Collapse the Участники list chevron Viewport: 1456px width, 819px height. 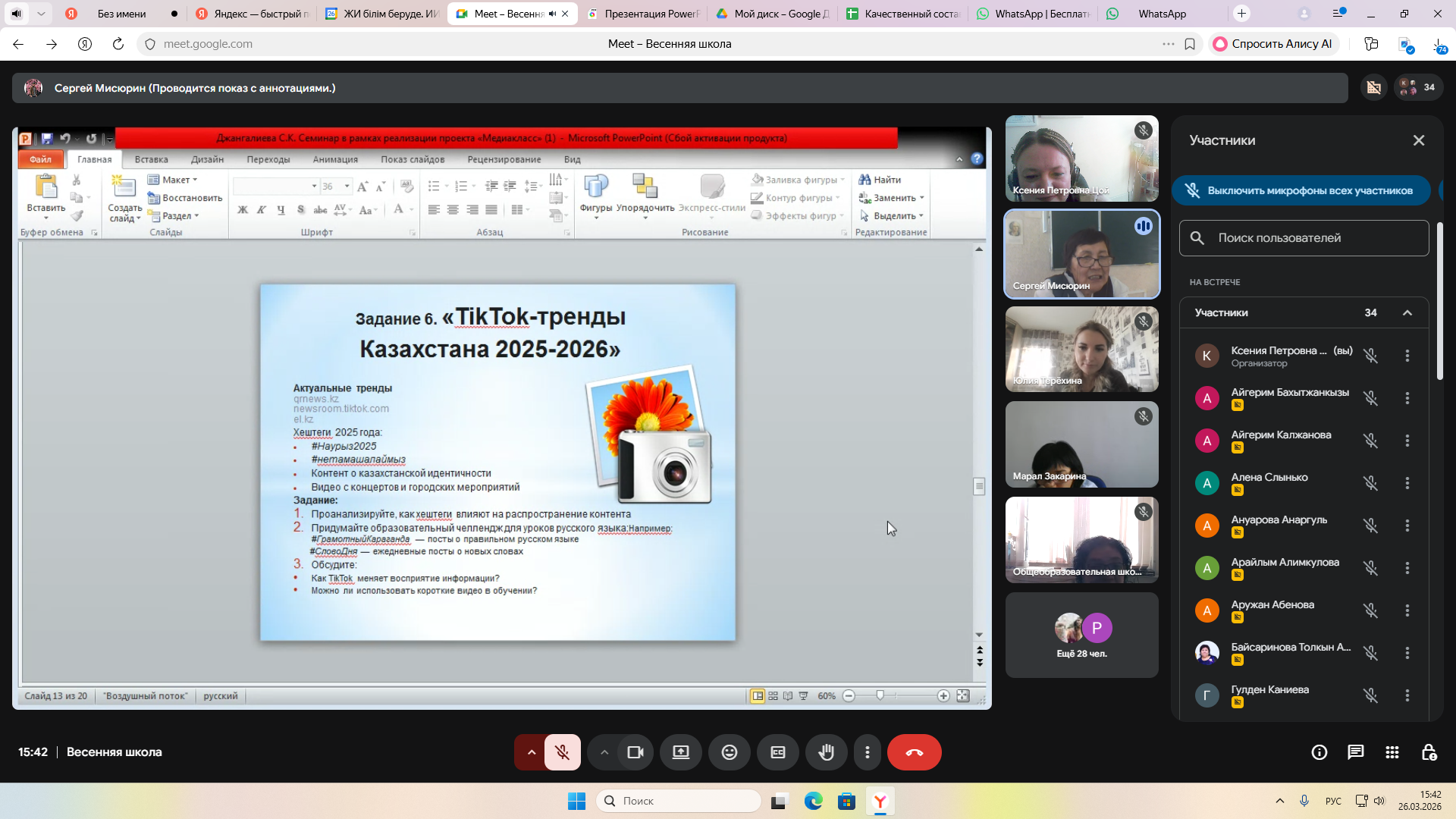1407,312
